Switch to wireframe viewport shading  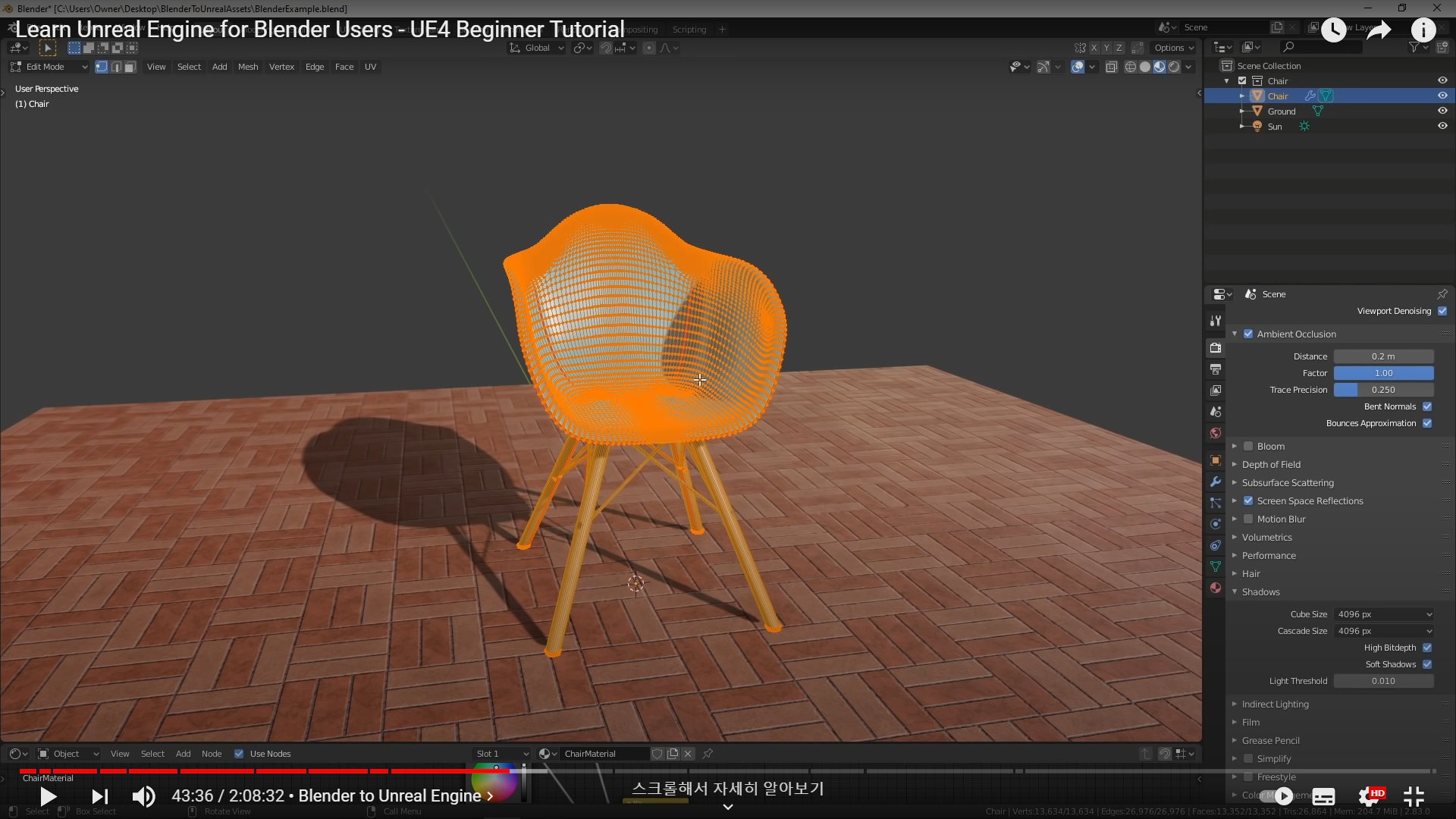coord(1130,67)
